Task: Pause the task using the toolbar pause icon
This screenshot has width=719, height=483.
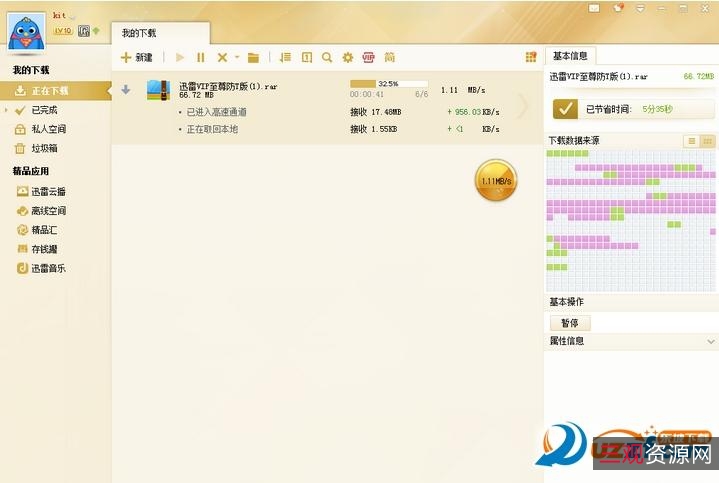Action: pyautogui.click(x=200, y=57)
